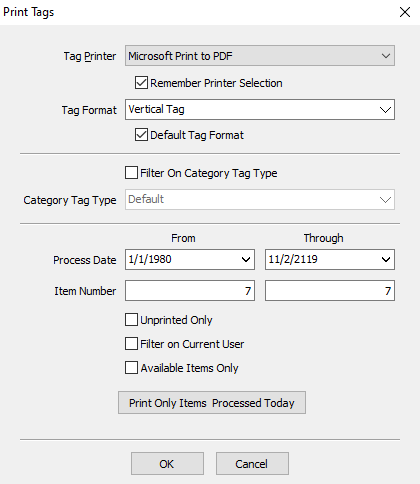Close the Print Tags window
The image size is (420, 484).
405,12
